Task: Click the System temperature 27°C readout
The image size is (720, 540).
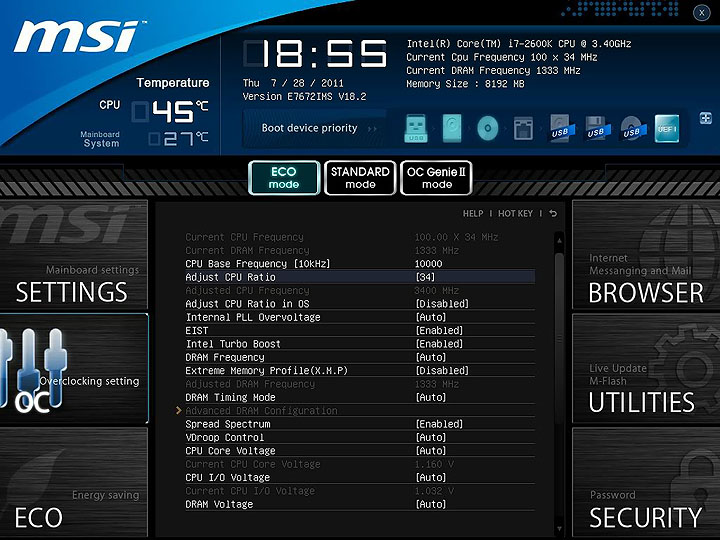Action: (178, 139)
